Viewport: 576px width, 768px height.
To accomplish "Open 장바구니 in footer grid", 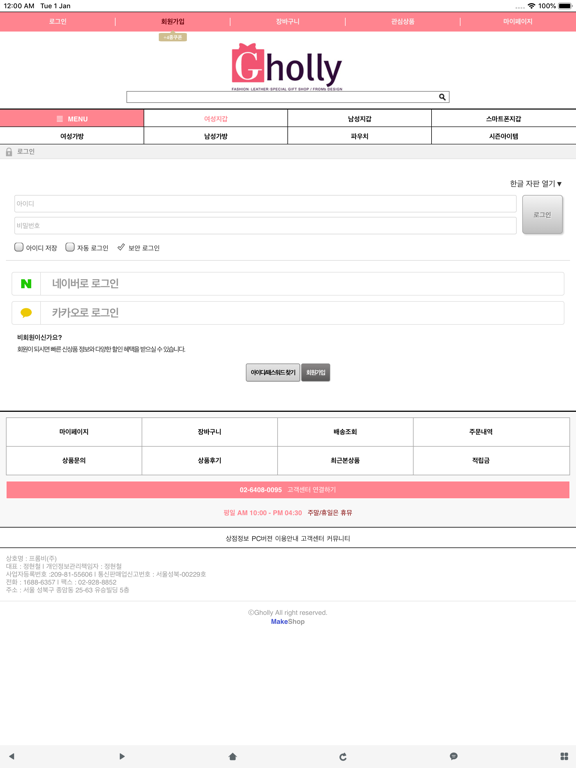I will [x=210, y=432].
